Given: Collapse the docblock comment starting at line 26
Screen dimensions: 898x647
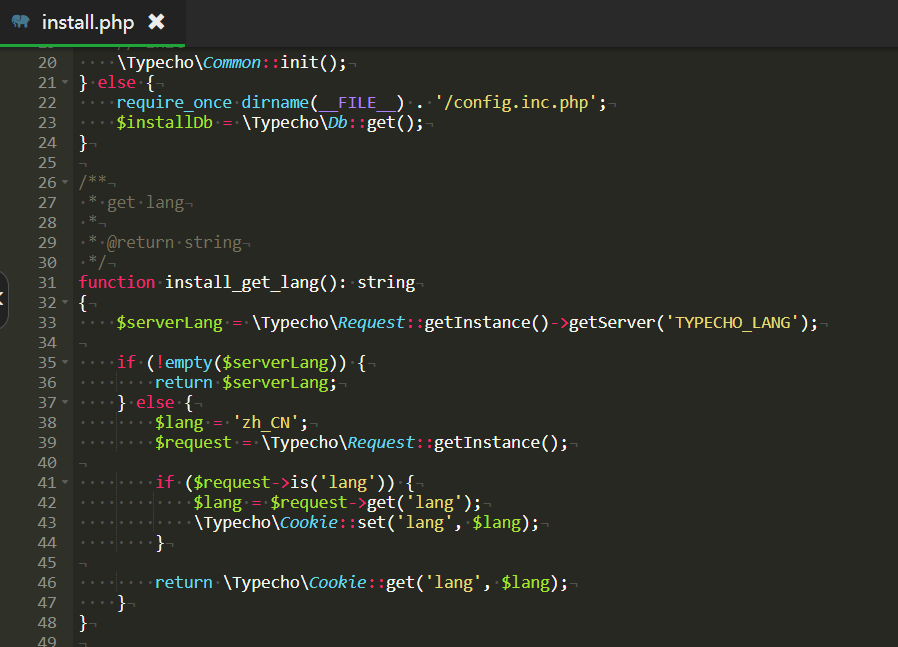Looking at the screenshot, I should pos(65,182).
